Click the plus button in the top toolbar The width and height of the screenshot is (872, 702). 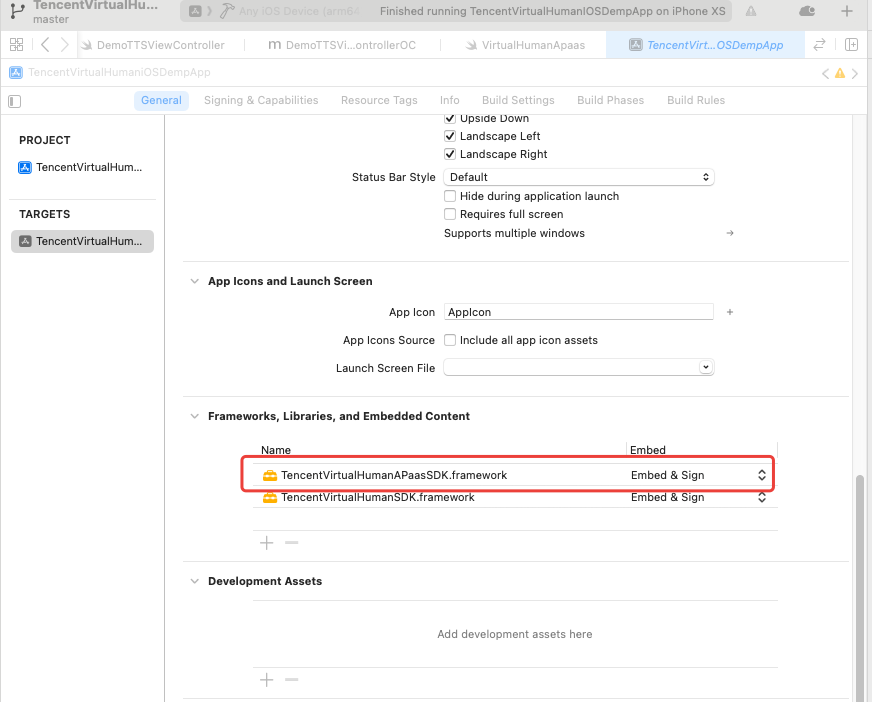[846, 11]
